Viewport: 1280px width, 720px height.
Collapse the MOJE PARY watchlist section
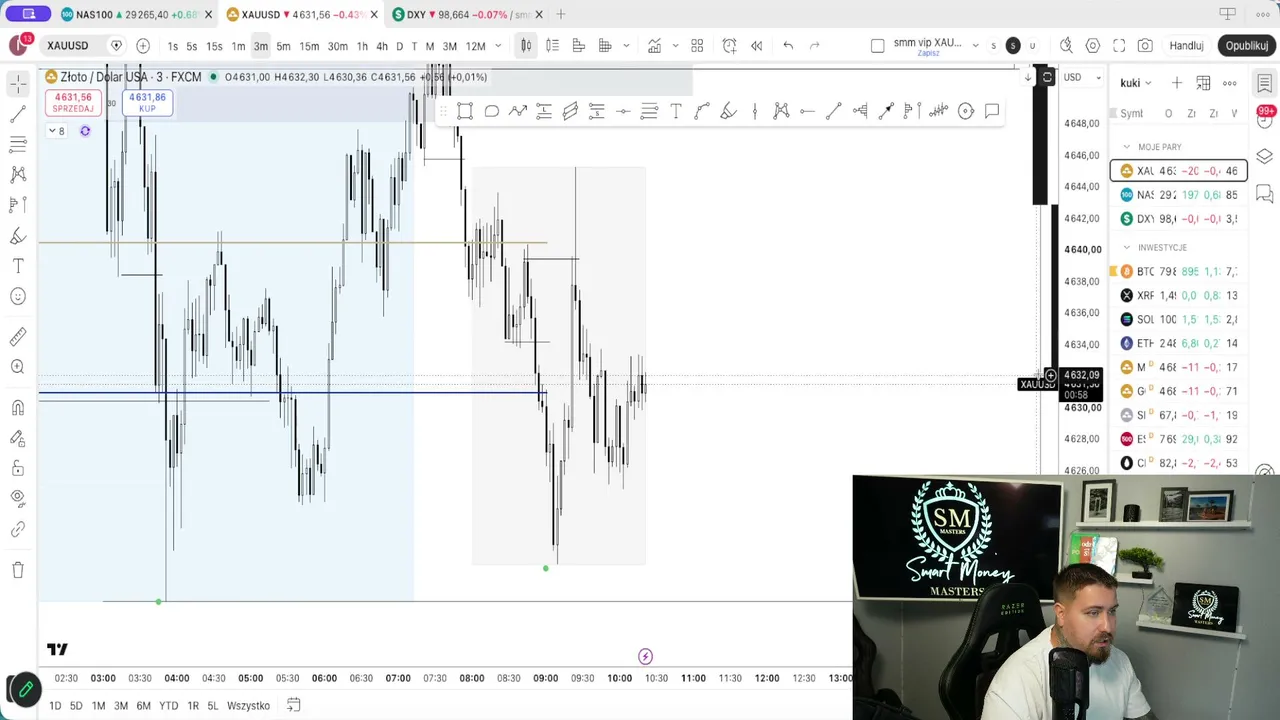tap(1127, 147)
